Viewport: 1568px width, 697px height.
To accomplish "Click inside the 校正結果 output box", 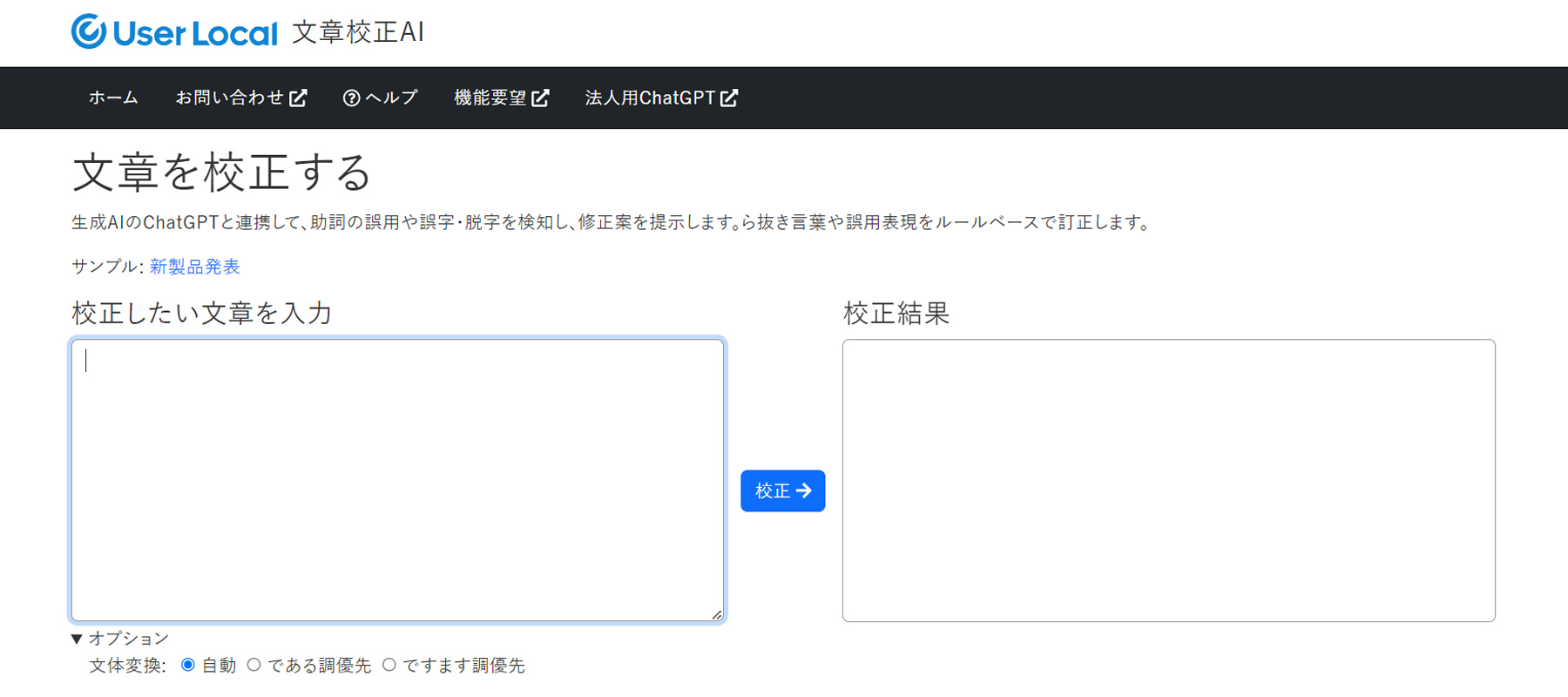I will coord(1169,480).
